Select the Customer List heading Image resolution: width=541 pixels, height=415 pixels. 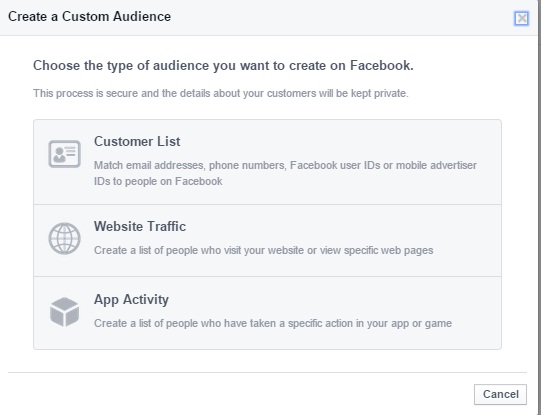point(137,141)
